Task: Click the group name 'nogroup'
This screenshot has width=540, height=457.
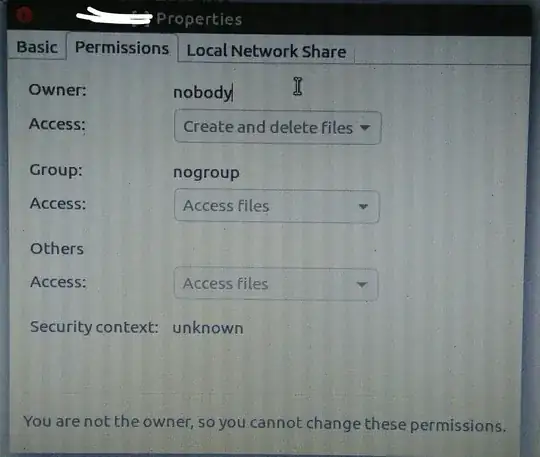Action: pos(206,173)
